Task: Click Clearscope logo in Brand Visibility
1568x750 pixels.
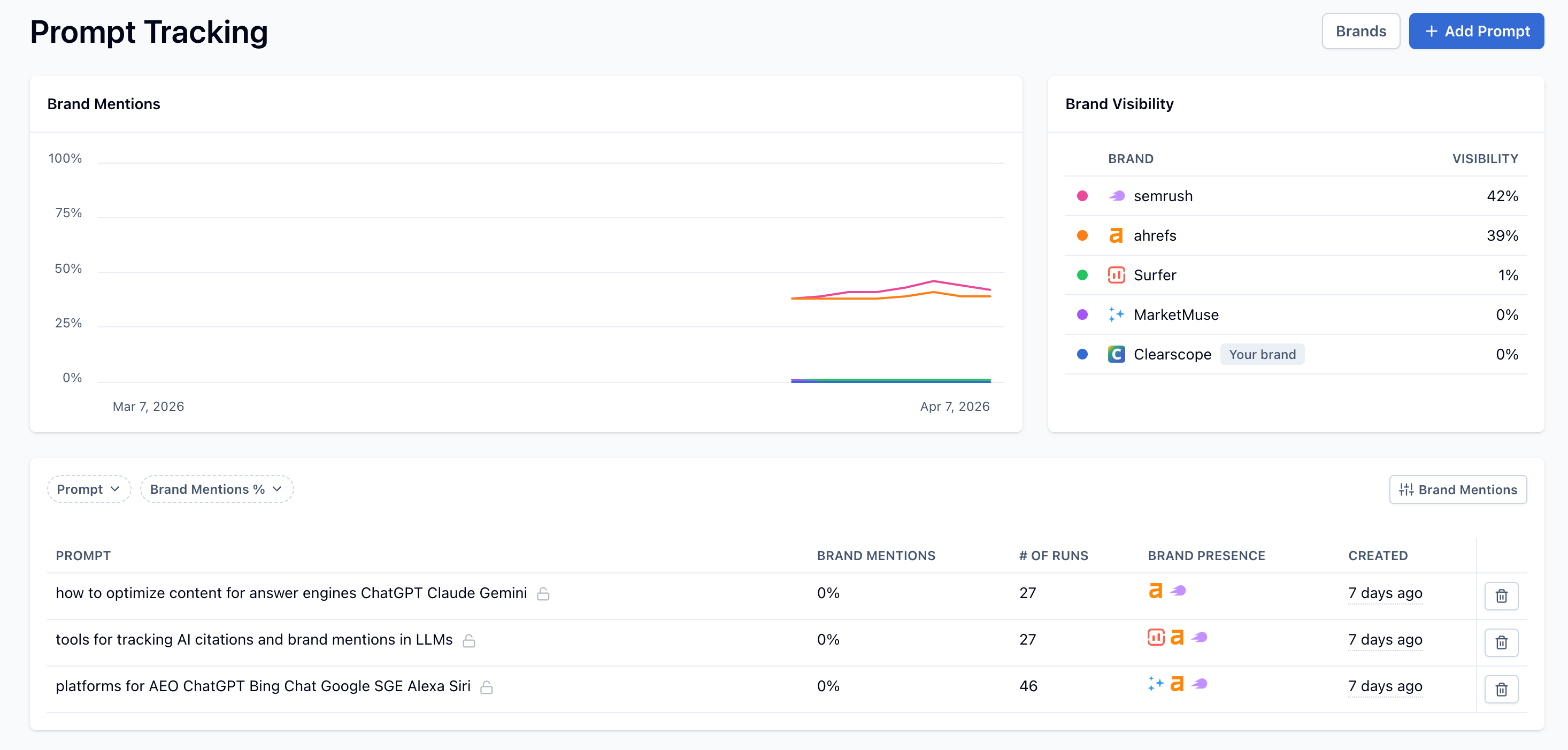Action: click(1116, 354)
